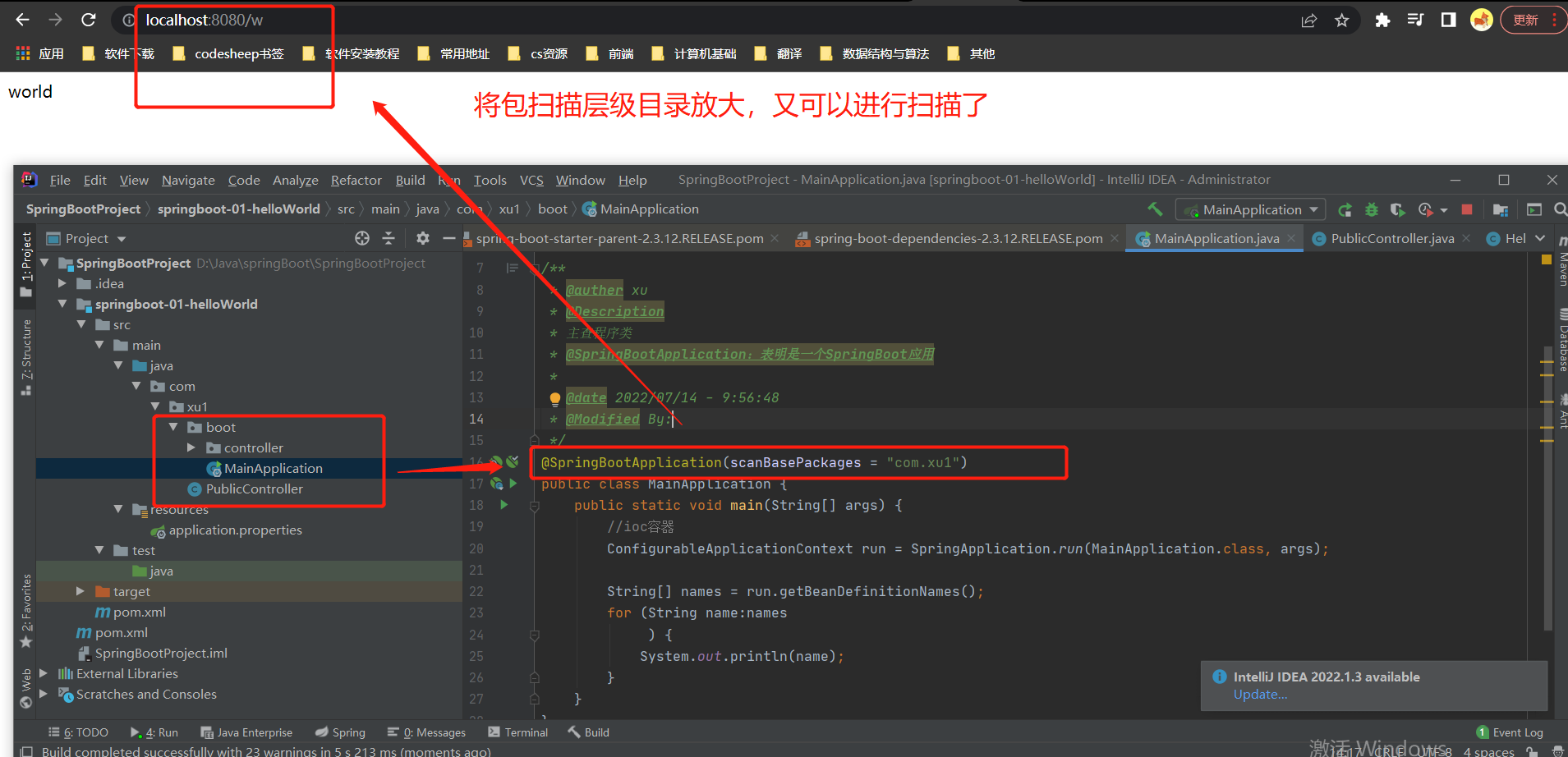Open the VCS menu
The height and width of the screenshot is (757, 1568).
tap(531, 180)
